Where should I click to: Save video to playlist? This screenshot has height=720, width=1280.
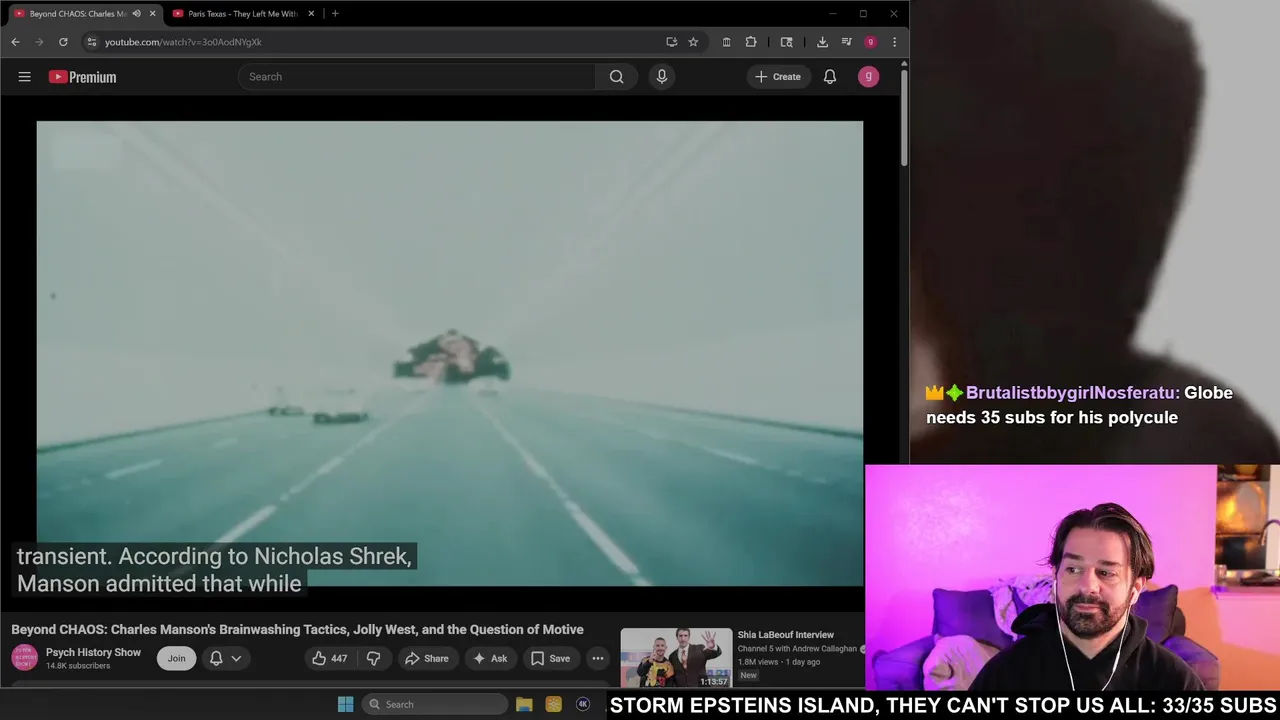(x=550, y=658)
